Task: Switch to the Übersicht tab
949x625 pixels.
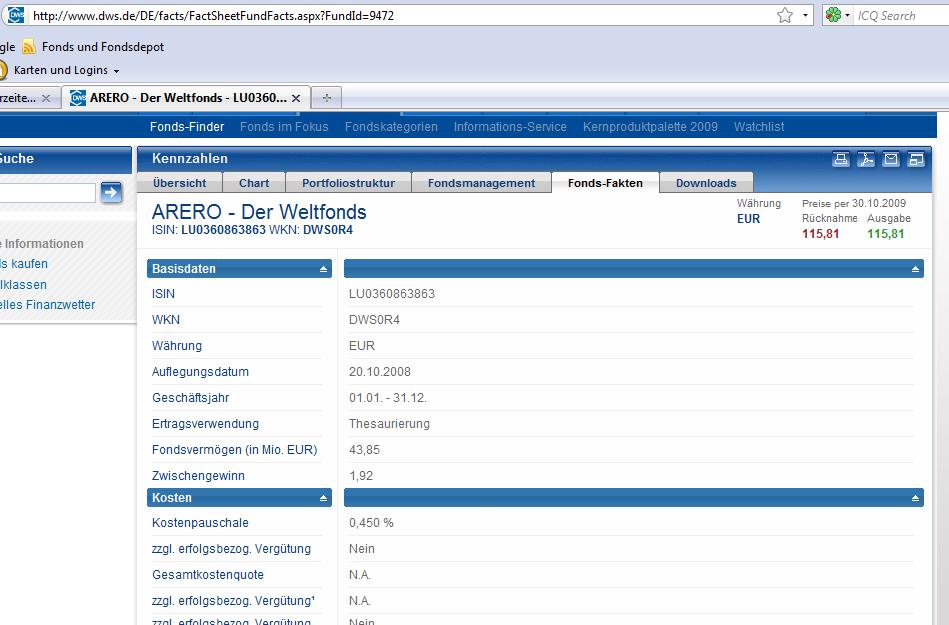Action: click(x=180, y=183)
